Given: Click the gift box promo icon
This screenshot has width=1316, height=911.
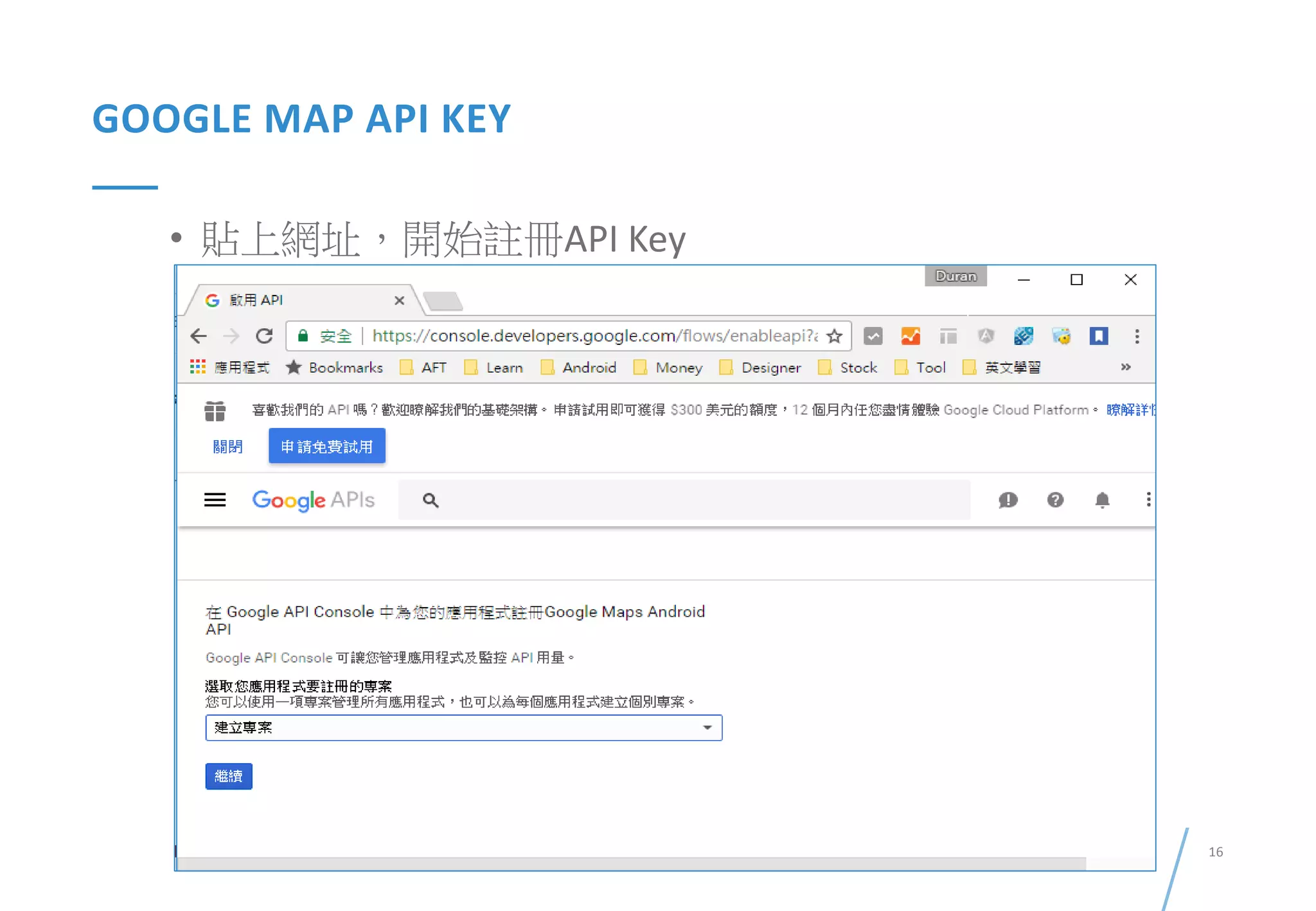Looking at the screenshot, I should click(215, 411).
